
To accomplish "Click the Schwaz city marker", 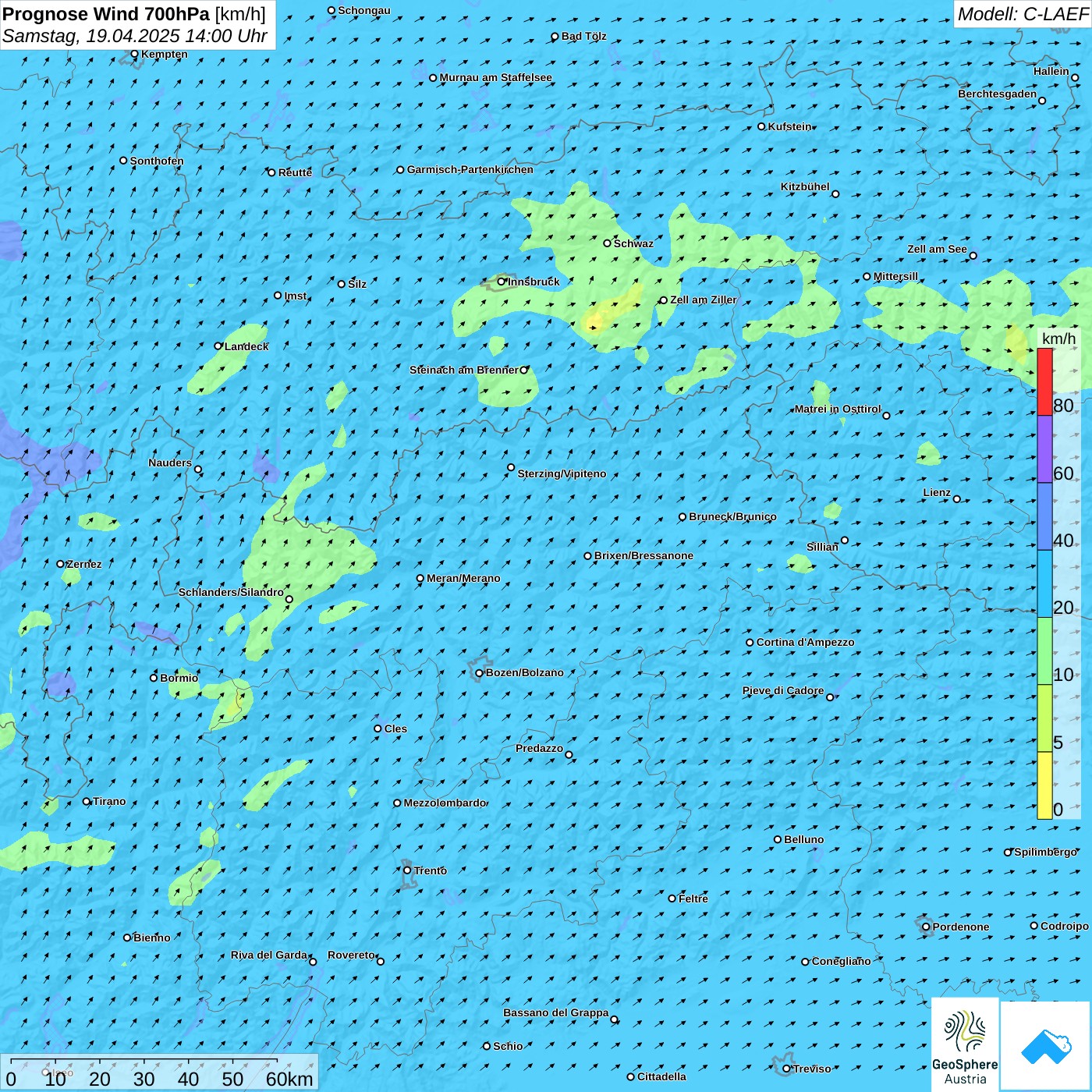I will 607,243.
